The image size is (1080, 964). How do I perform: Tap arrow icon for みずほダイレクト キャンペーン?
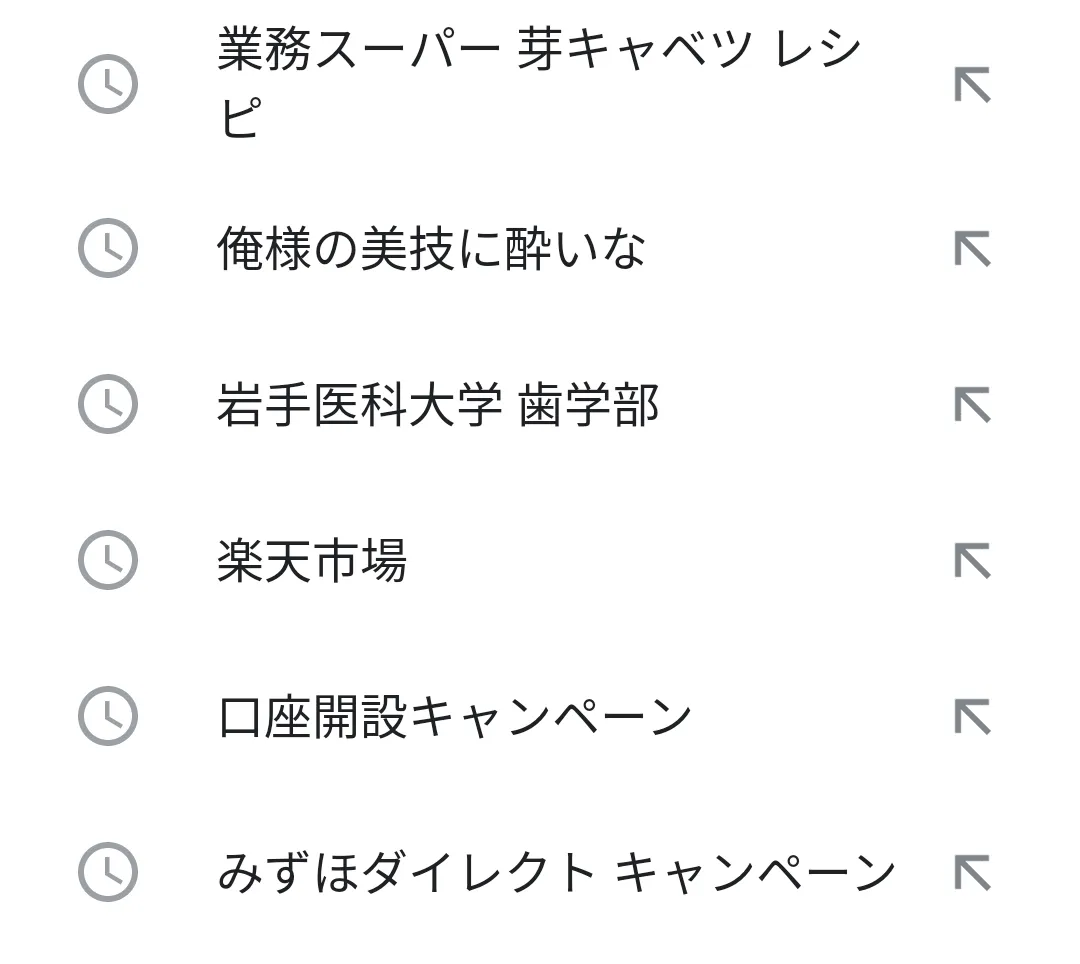point(972,872)
